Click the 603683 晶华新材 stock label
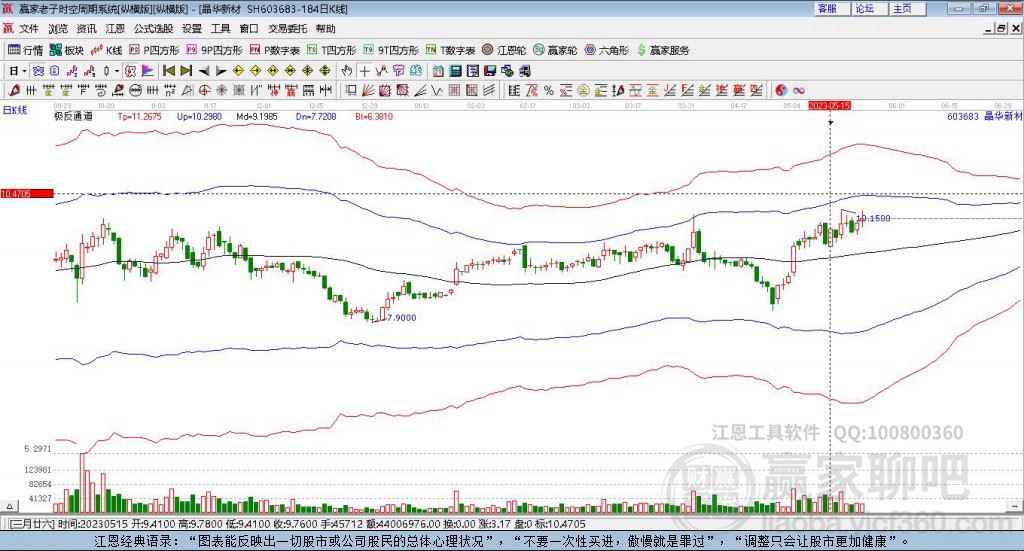 pyautogui.click(x=984, y=116)
